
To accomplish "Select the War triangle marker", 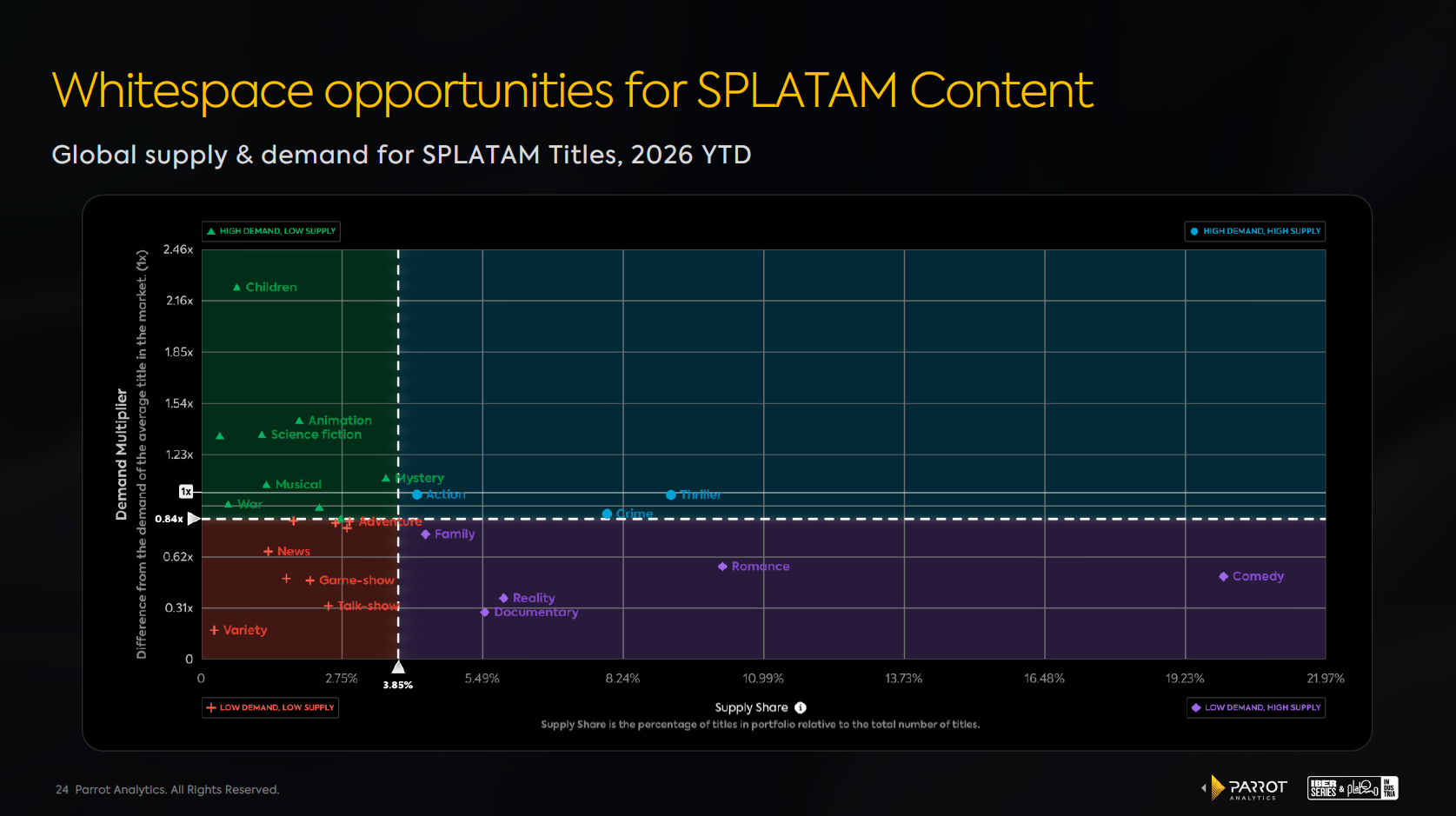I will [228, 504].
